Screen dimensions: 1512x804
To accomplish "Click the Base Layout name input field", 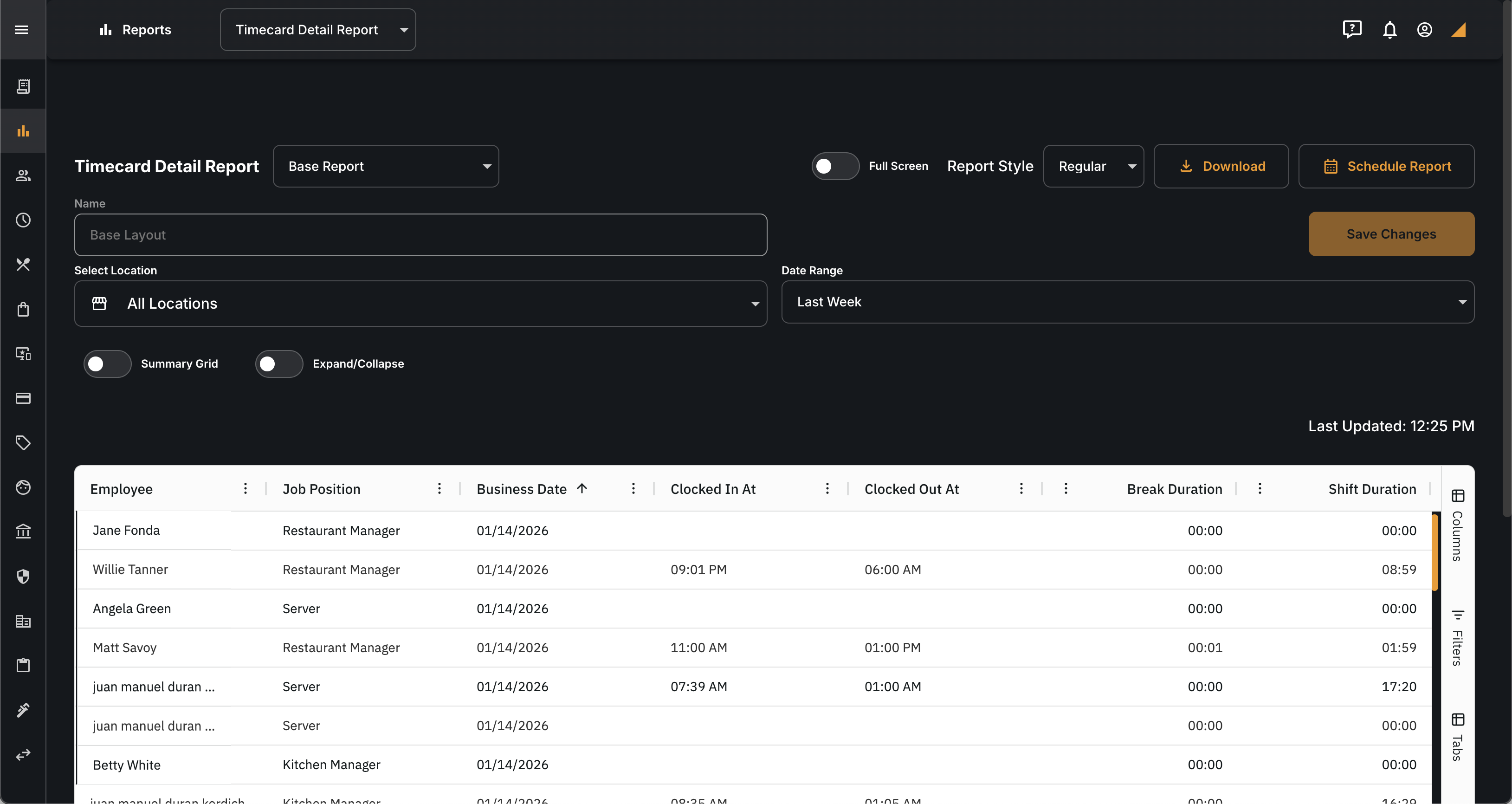I will [x=420, y=235].
